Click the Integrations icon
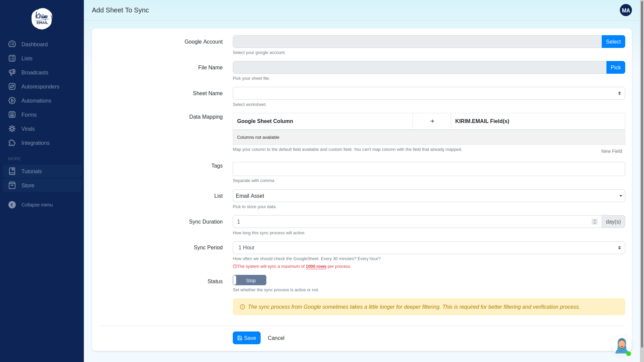The height and width of the screenshot is (362, 644). (x=12, y=143)
